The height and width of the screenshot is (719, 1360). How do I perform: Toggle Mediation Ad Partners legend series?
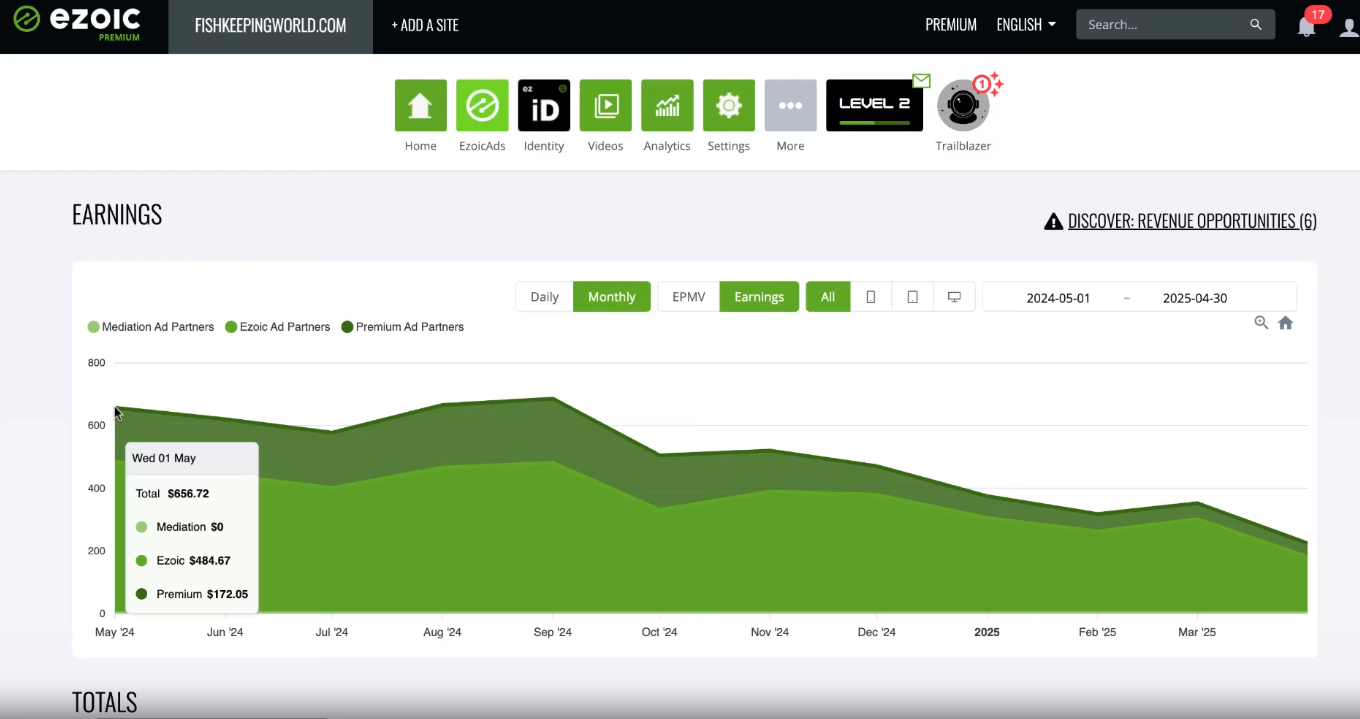[x=151, y=327]
